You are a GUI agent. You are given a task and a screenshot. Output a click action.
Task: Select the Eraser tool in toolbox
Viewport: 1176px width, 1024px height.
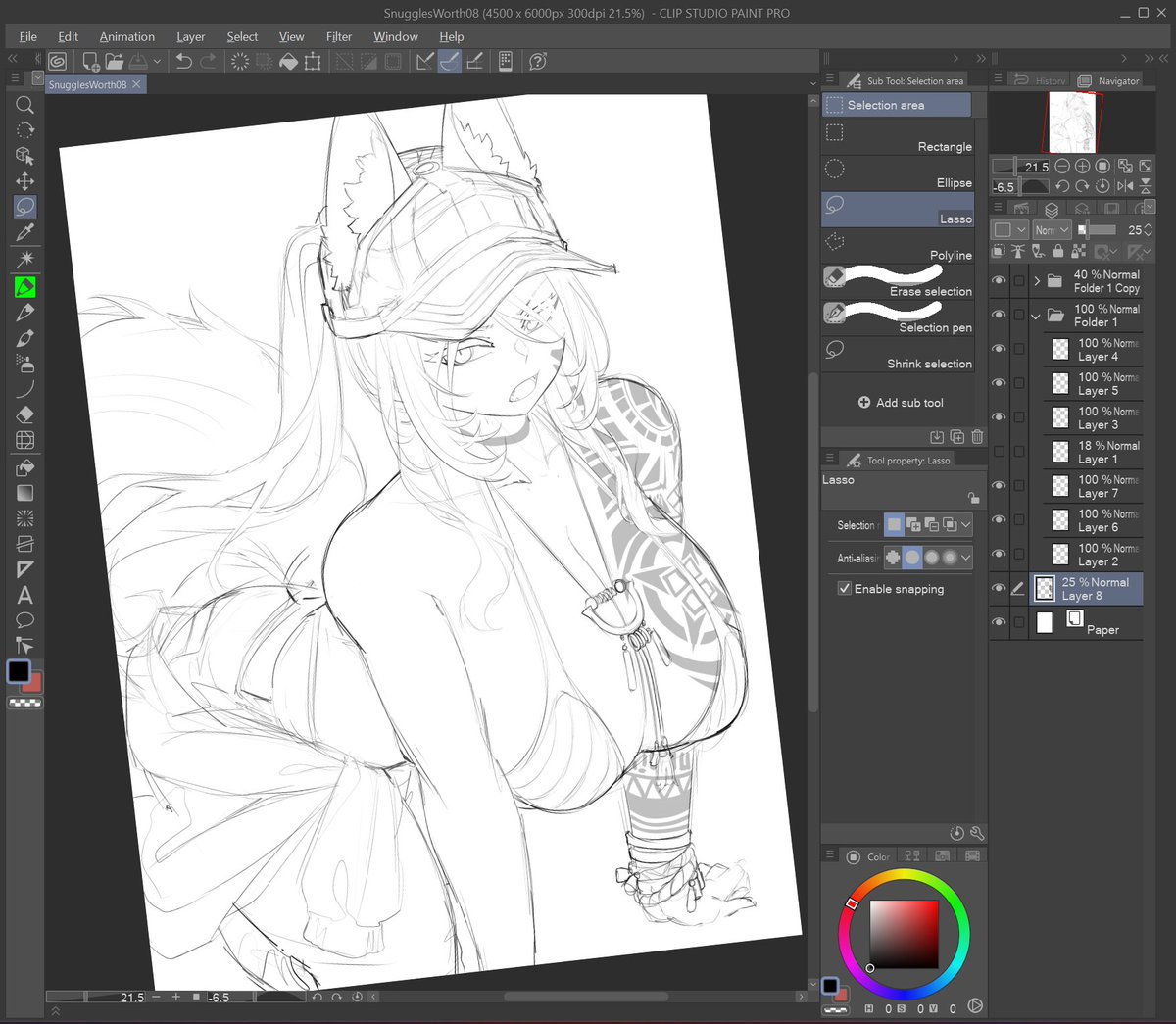(x=25, y=414)
